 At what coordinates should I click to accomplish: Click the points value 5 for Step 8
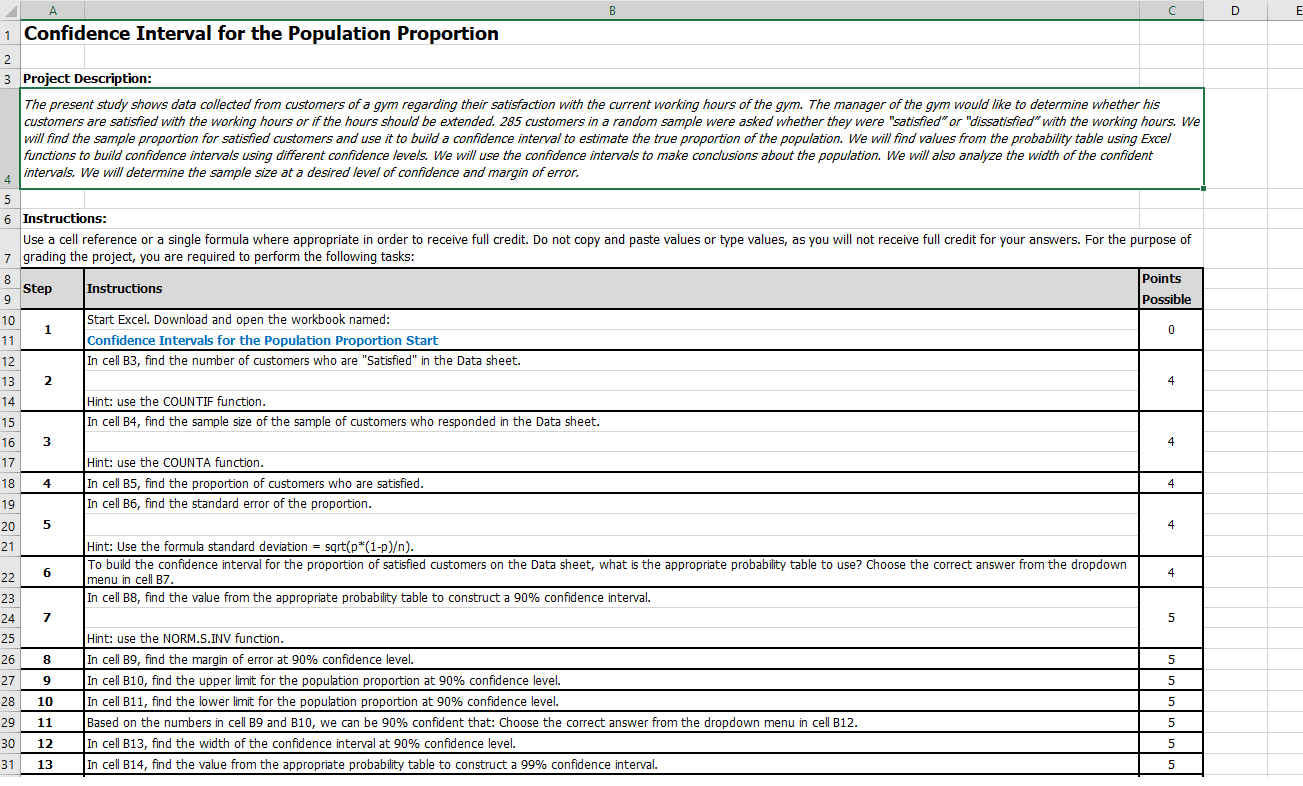(1170, 659)
